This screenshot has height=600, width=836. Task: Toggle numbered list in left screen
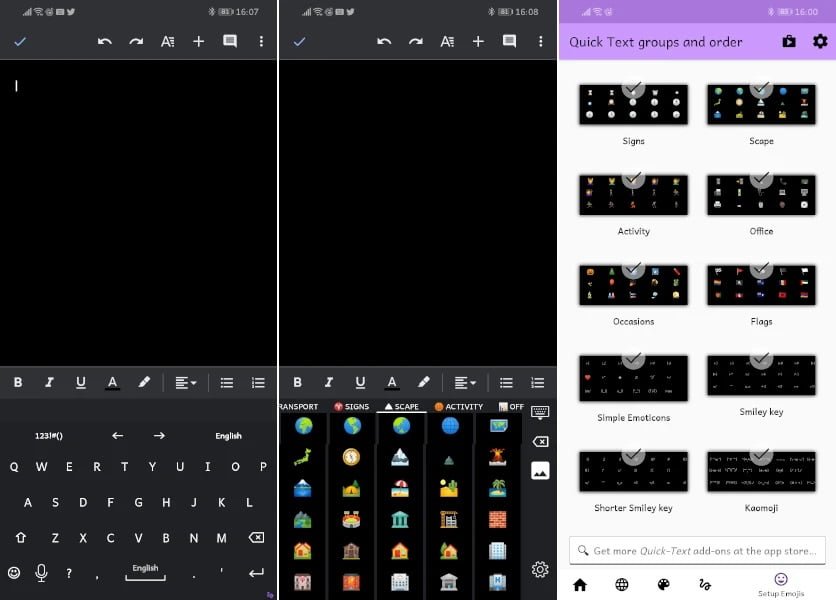pos(259,383)
